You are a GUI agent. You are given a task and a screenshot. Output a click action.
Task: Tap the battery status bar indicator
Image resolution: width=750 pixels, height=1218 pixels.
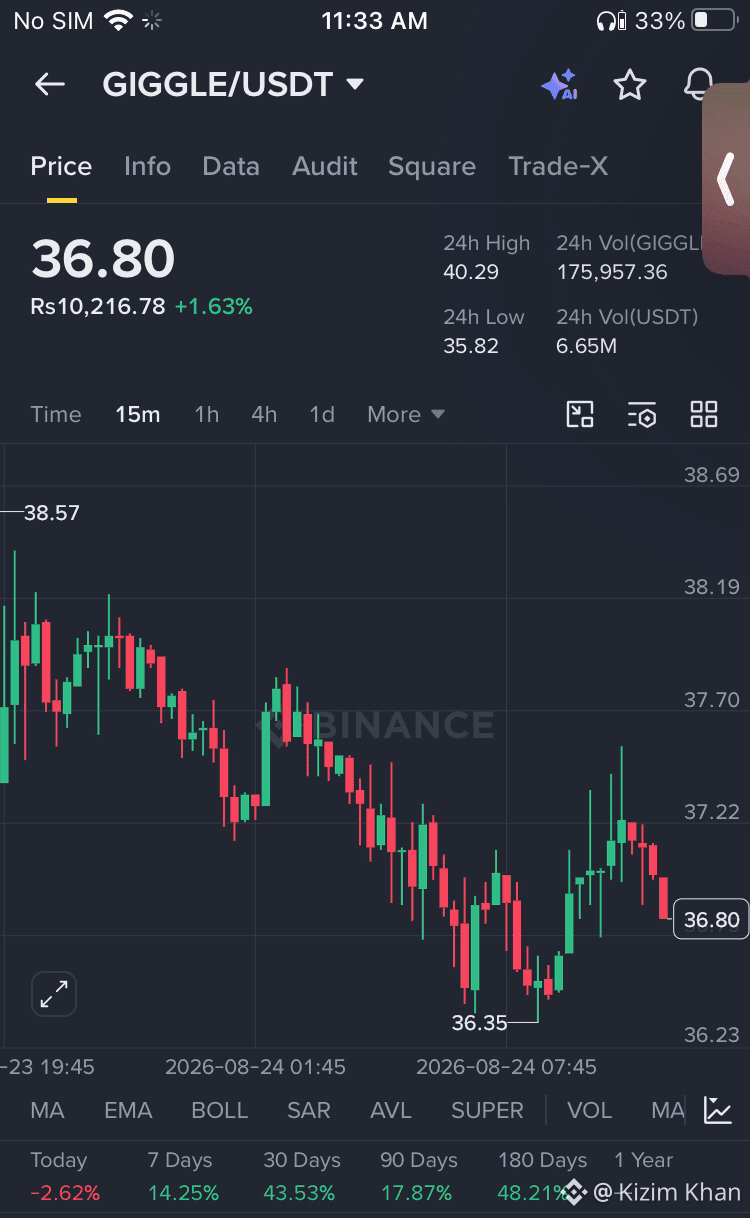714,20
